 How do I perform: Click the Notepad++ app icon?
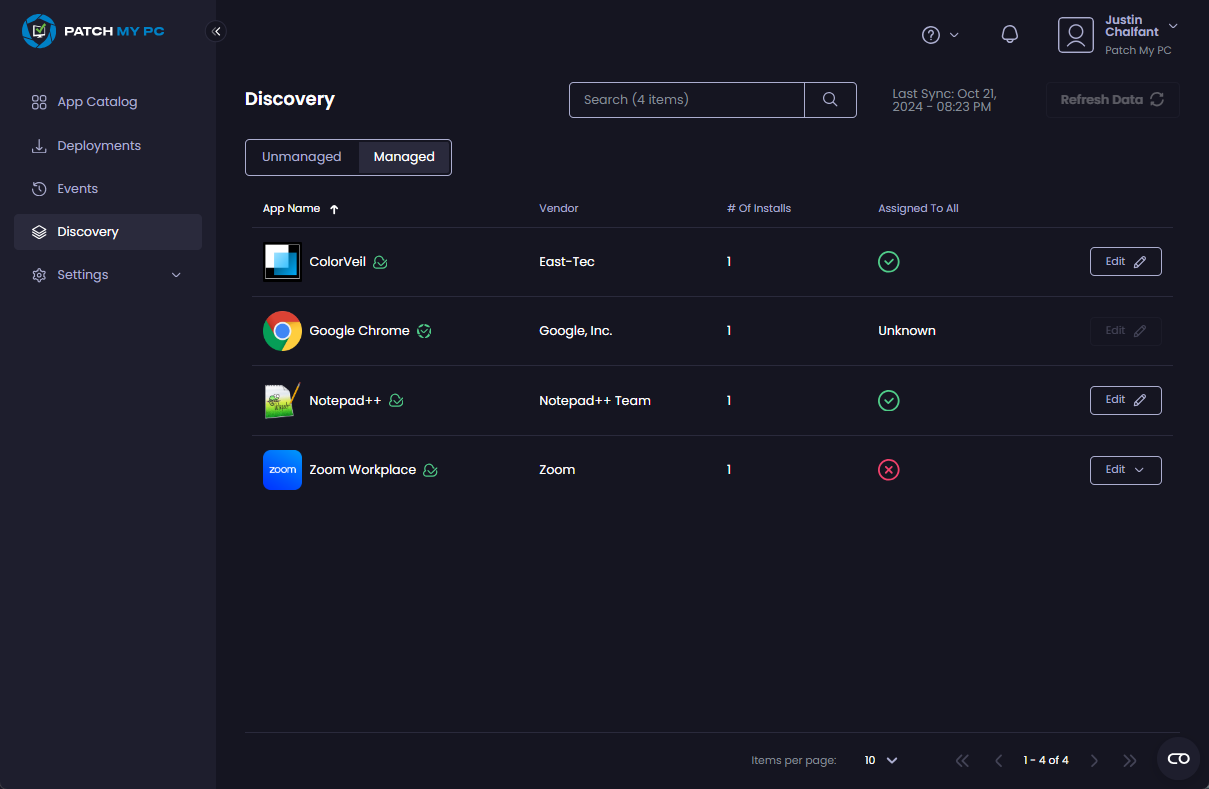(x=282, y=401)
